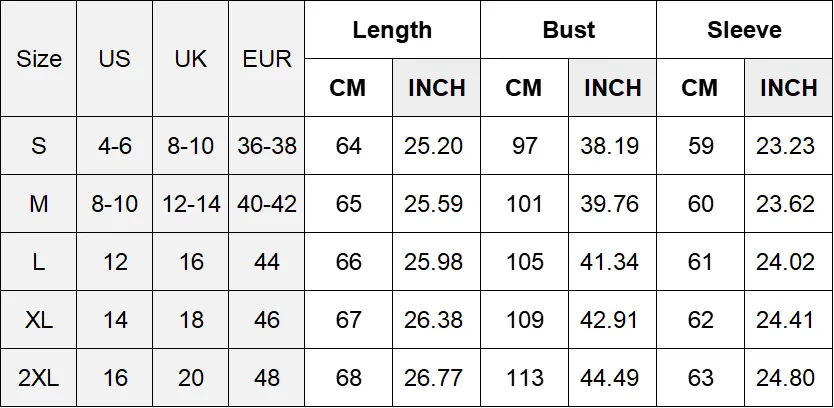This screenshot has width=834, height=408.
Task: Click the Sleeve column header
Action: tap(745, 30)
